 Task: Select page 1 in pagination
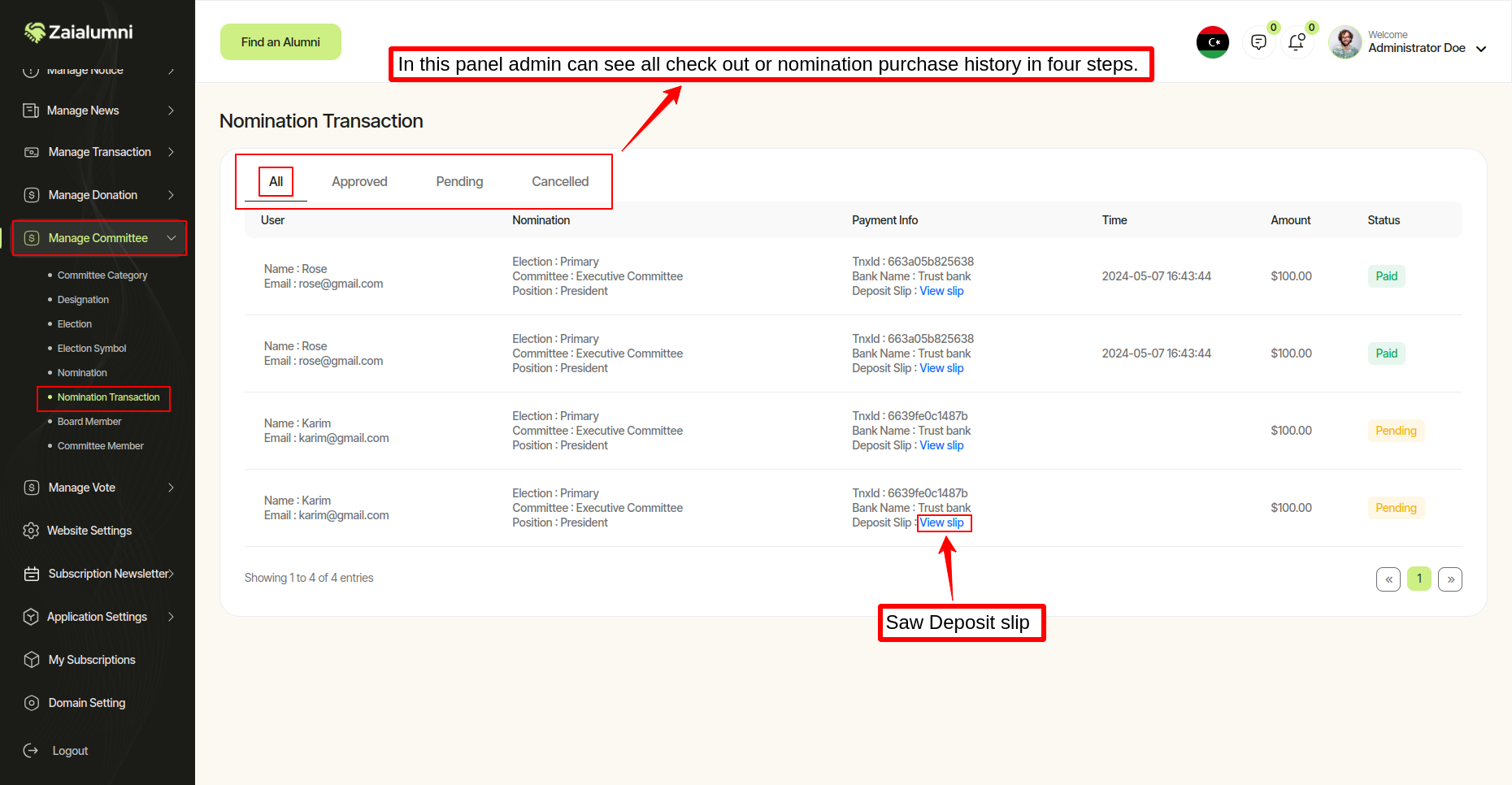(x=1419, y=579)
